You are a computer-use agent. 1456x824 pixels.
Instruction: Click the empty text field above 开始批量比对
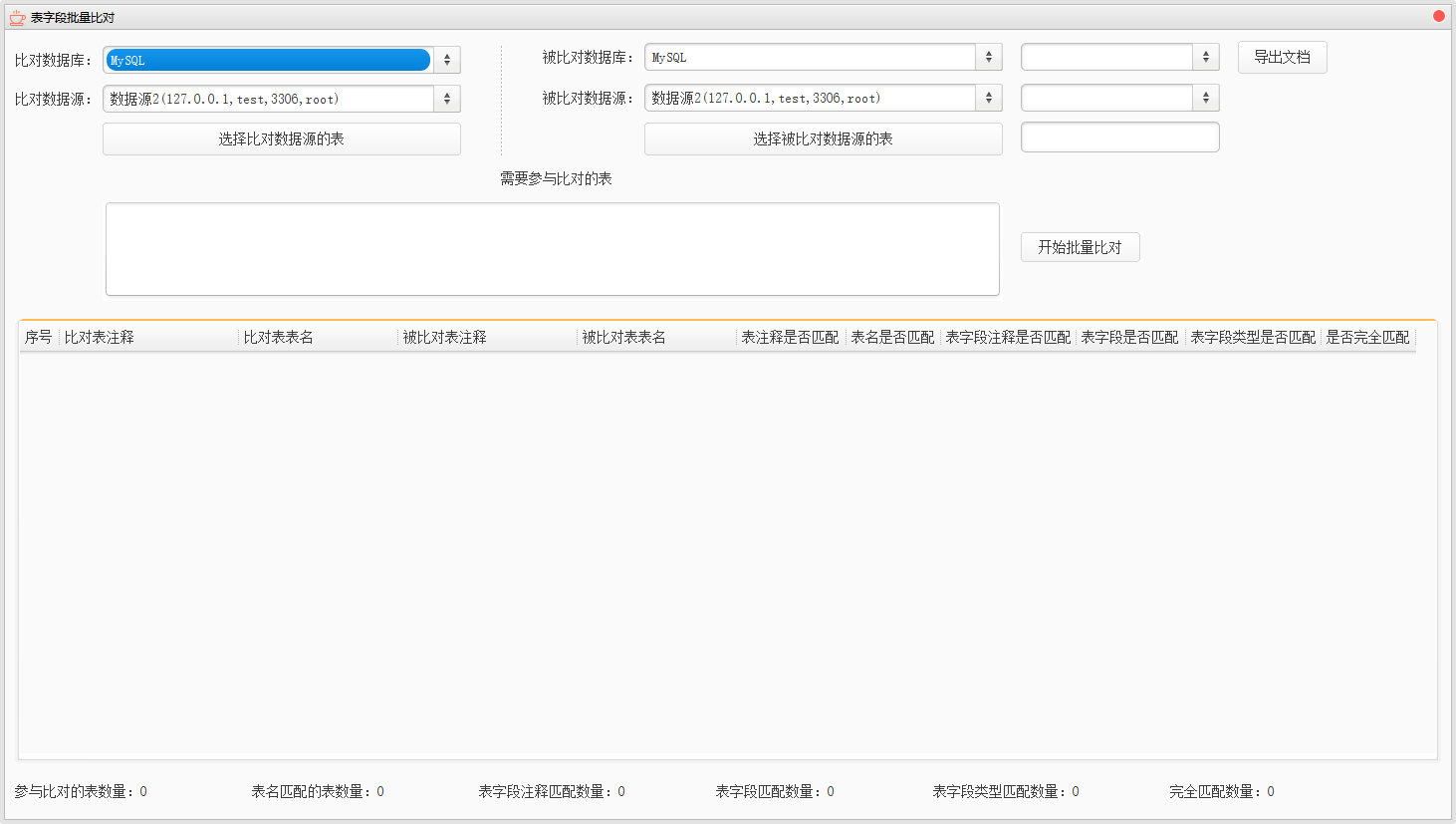coord(1119,137)
